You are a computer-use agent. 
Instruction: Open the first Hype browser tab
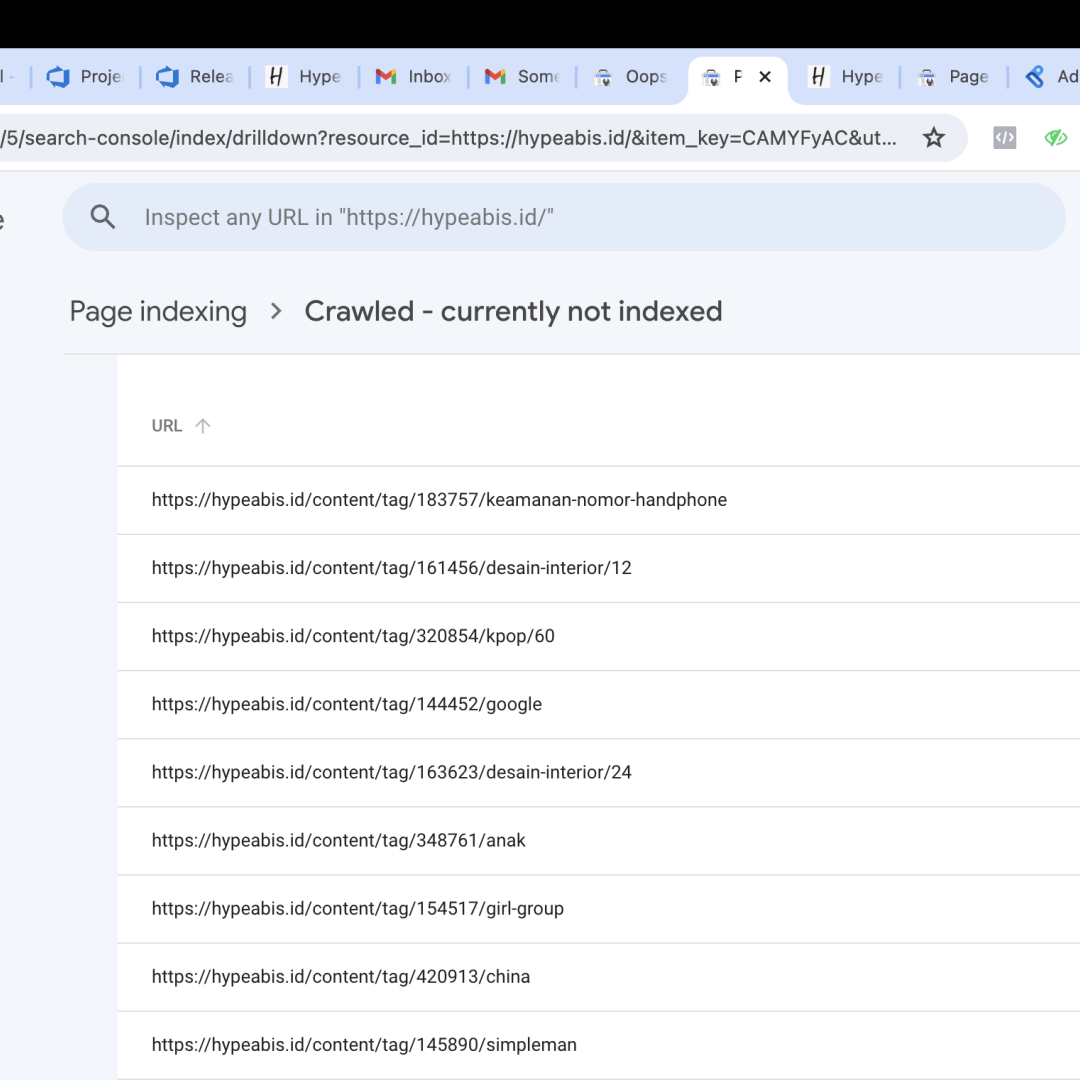303,76
